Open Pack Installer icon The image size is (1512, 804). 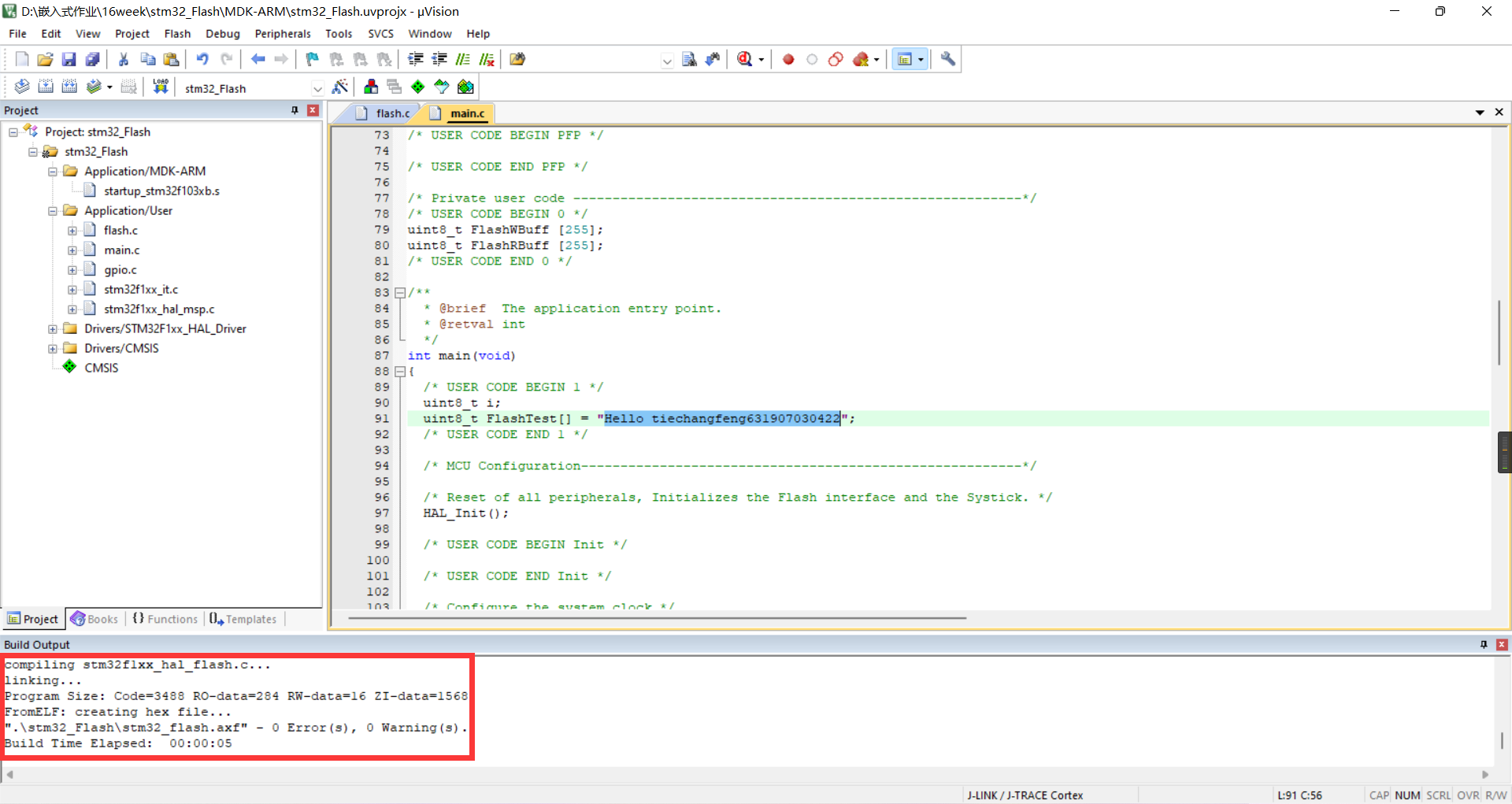coord(465,87)
